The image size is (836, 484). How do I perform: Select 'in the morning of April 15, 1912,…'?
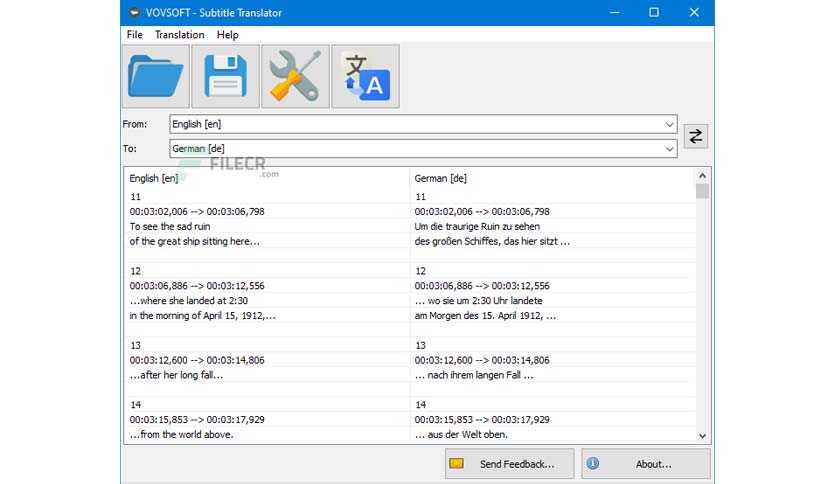click(x=203, y=316)
